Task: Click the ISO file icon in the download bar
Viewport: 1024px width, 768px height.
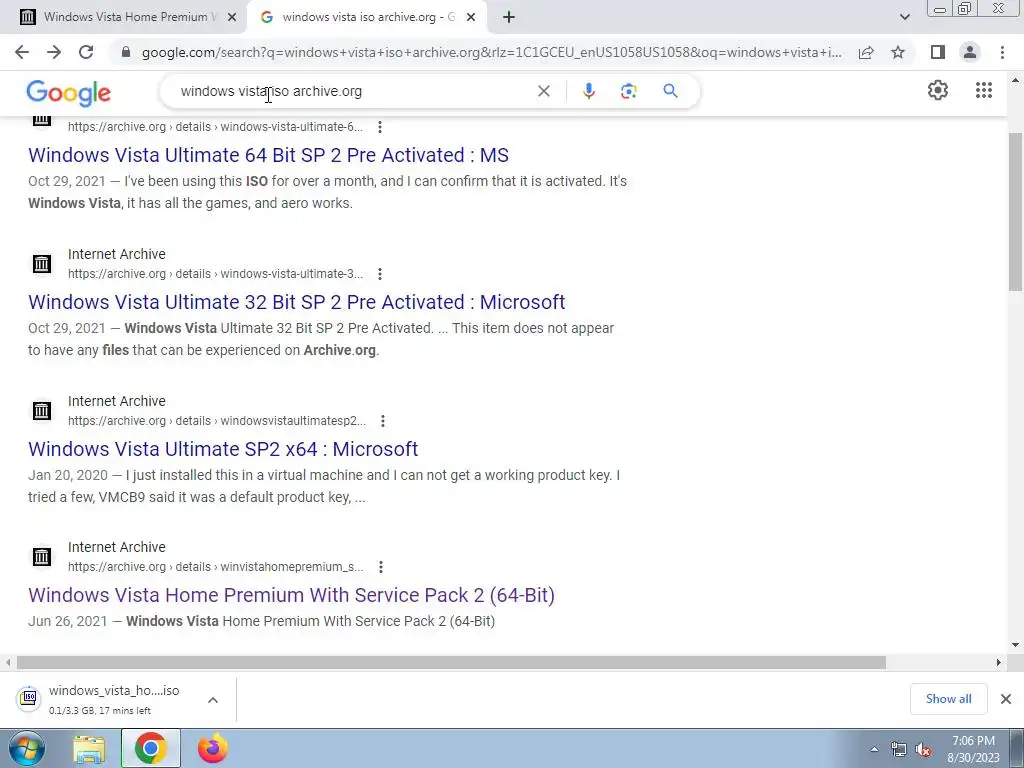Action: coord(29,698)
